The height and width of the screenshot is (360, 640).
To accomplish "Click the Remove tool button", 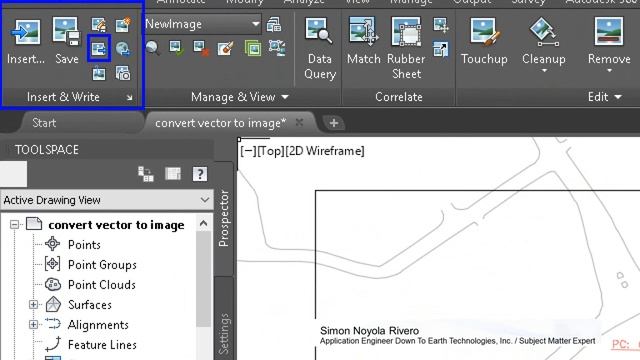I will click(x=609, y=41).
